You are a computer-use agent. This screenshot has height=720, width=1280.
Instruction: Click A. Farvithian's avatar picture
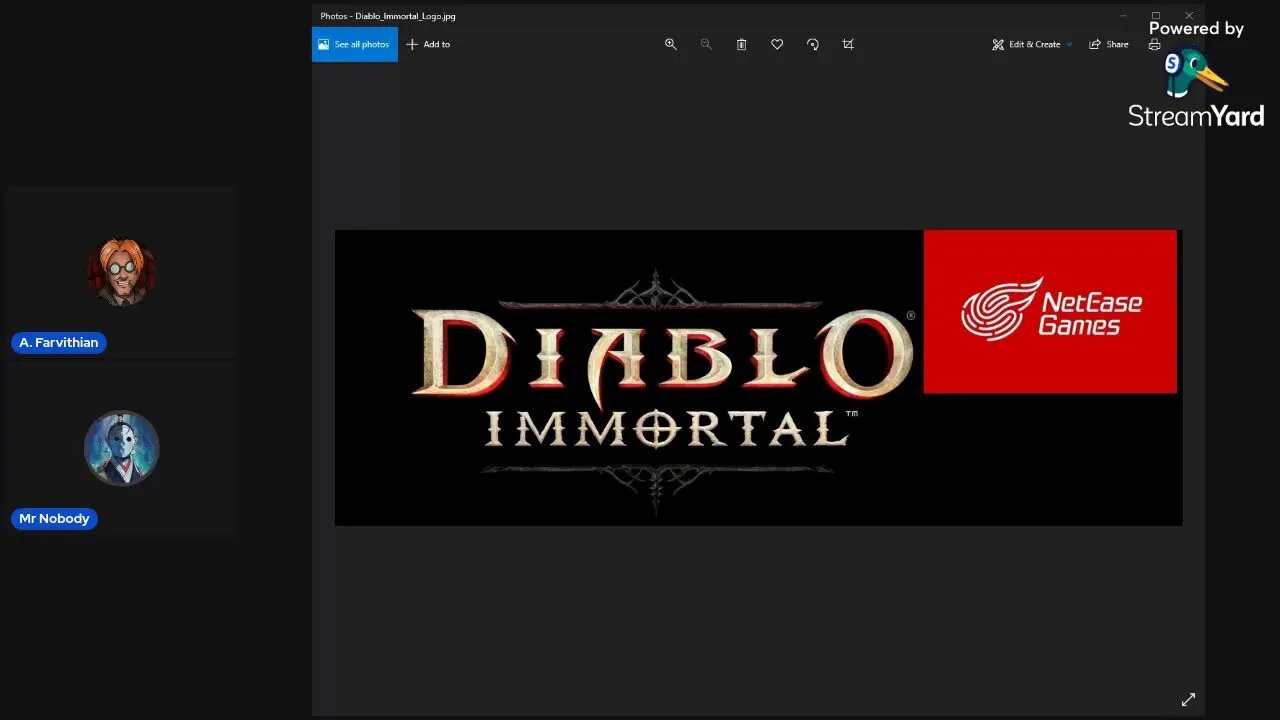122,271
